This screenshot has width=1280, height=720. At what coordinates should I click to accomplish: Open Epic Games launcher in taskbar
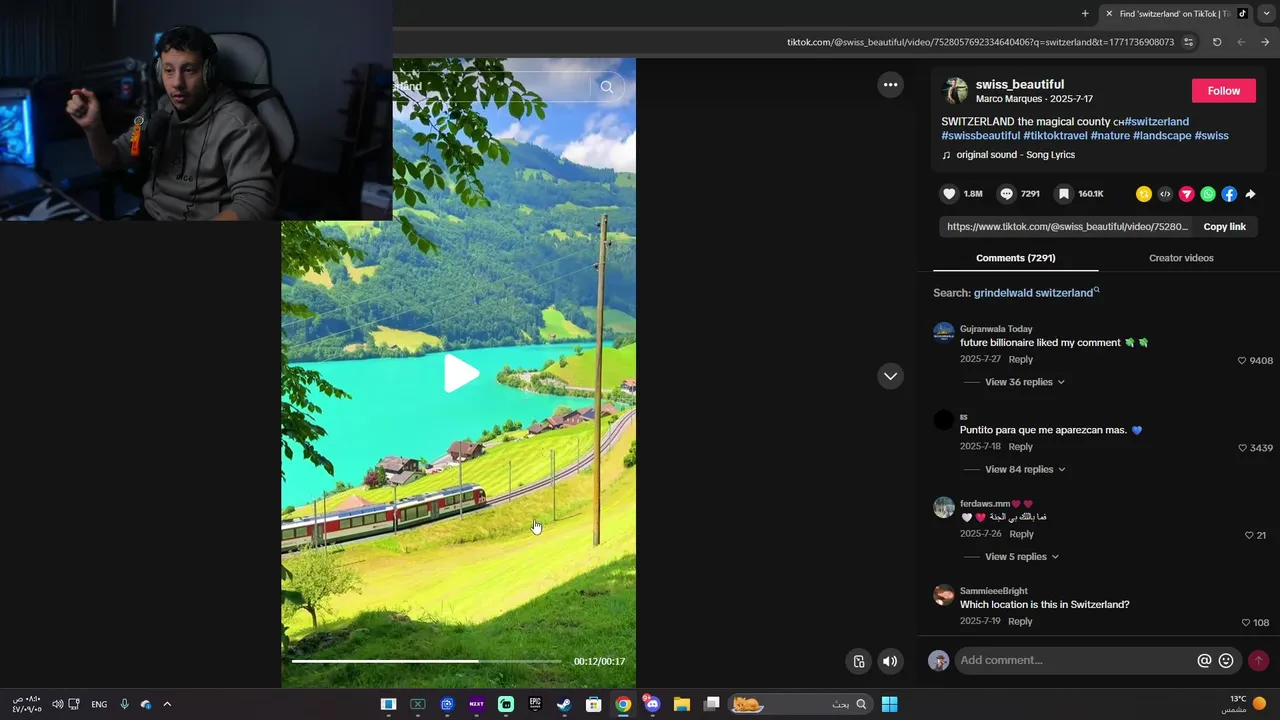click(535, 704)
